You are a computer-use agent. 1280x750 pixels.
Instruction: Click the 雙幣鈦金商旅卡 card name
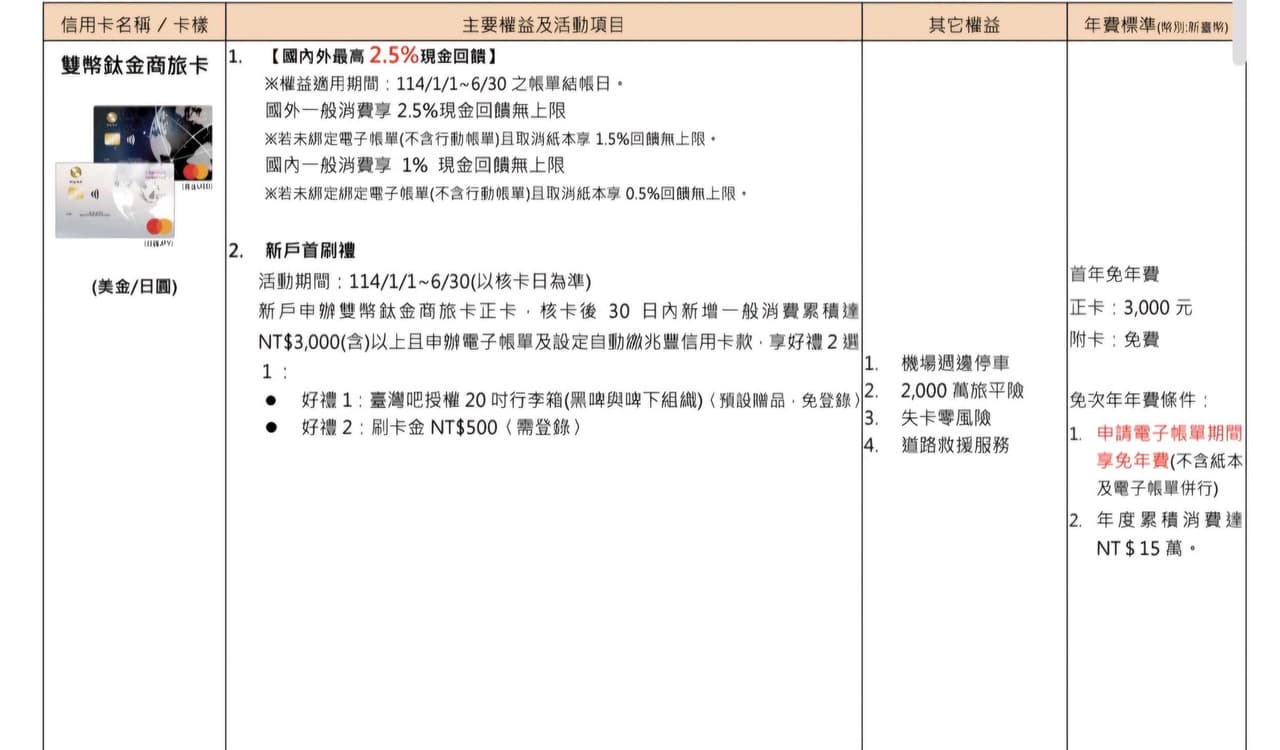coord(134,66)
